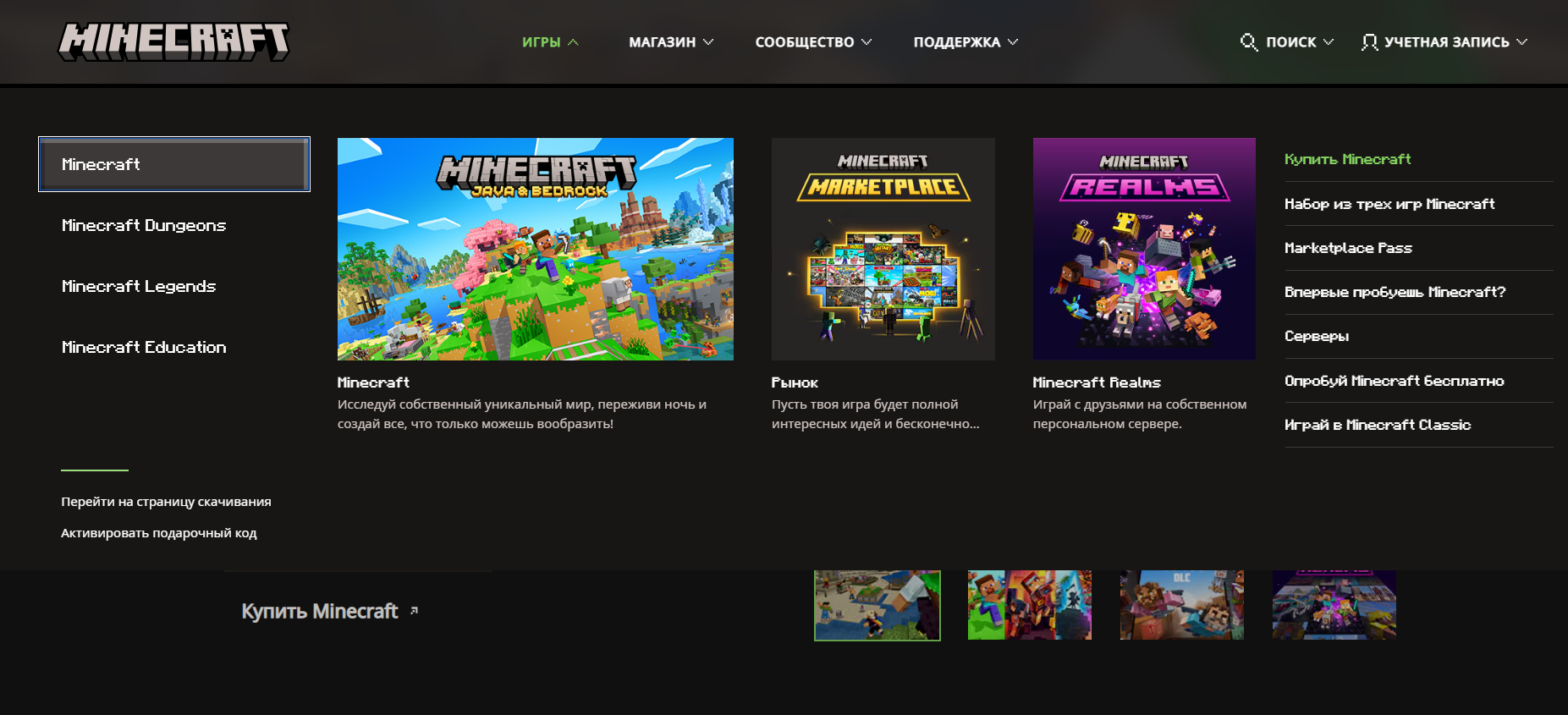Screen dimensions: 1568x715
Task: Select Minecraft Legends in game list
Action: [139, 286]
